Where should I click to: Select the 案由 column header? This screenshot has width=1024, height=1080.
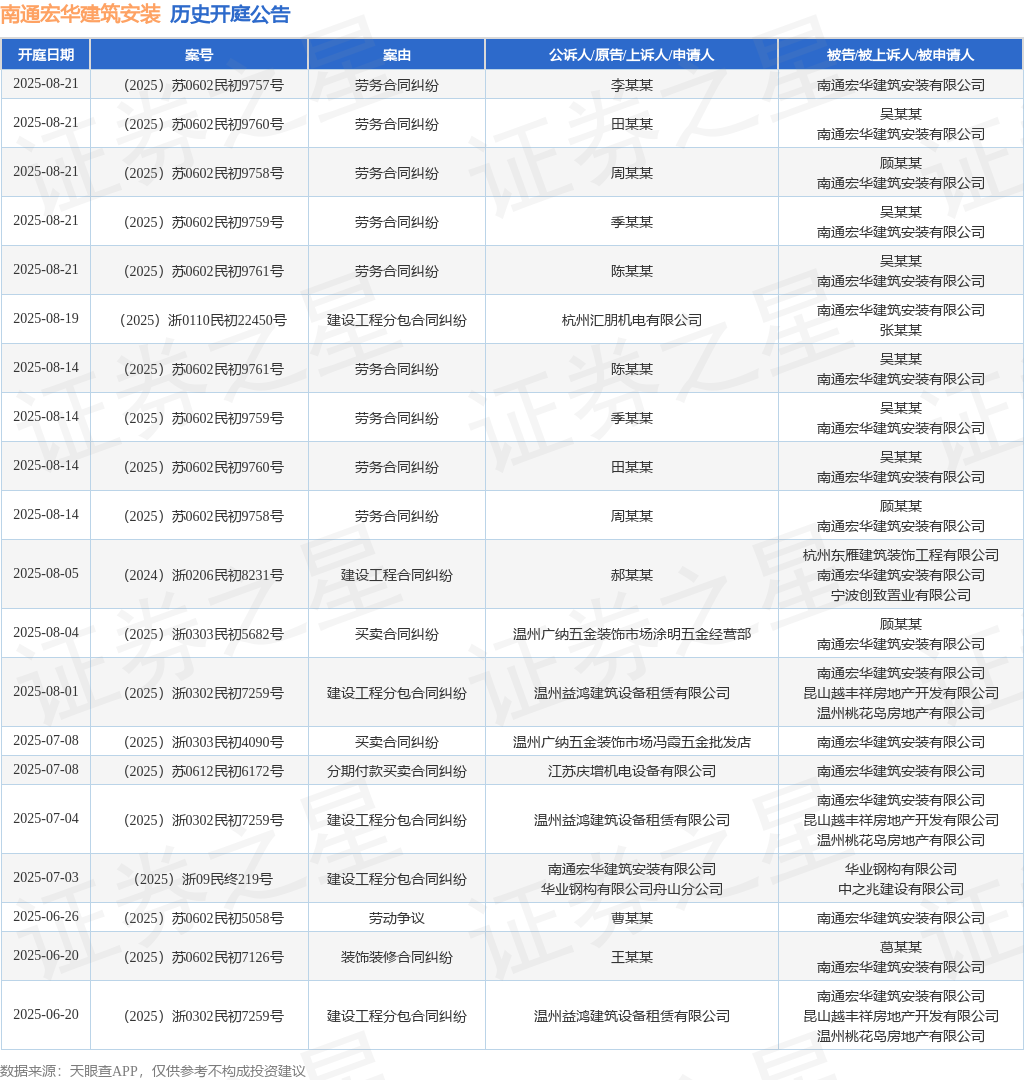click(397, 55)
